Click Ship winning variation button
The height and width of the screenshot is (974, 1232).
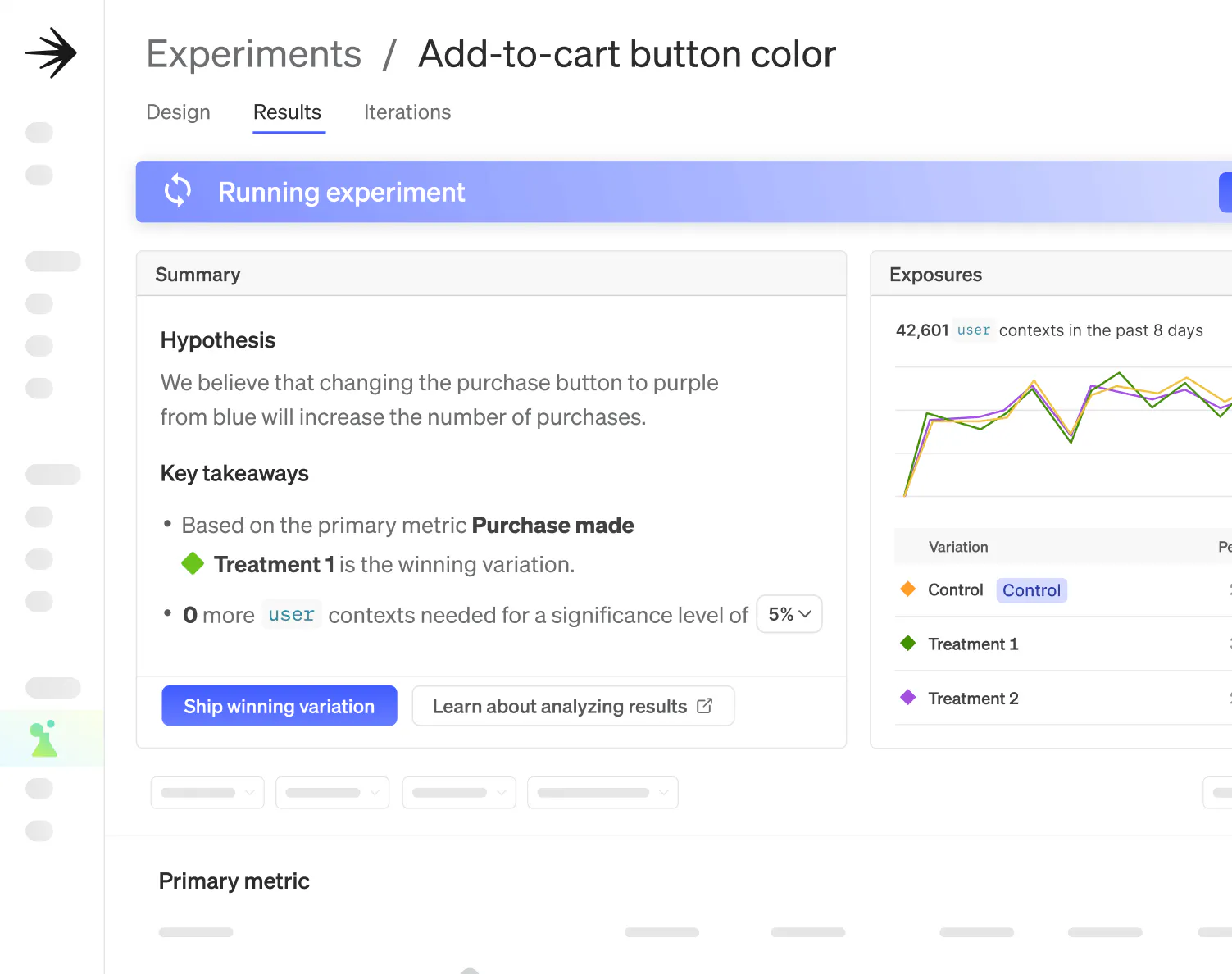(279, 706)
